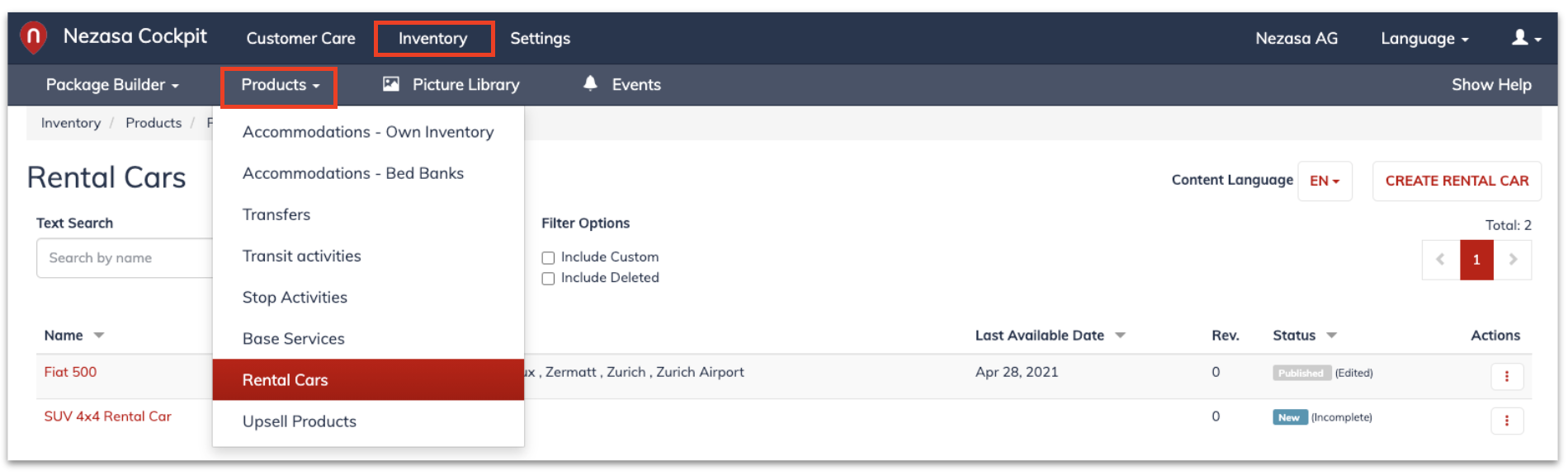1568x475 pixels.
Task: Choose Upsell Products menu entry
Action: [368, 421]
